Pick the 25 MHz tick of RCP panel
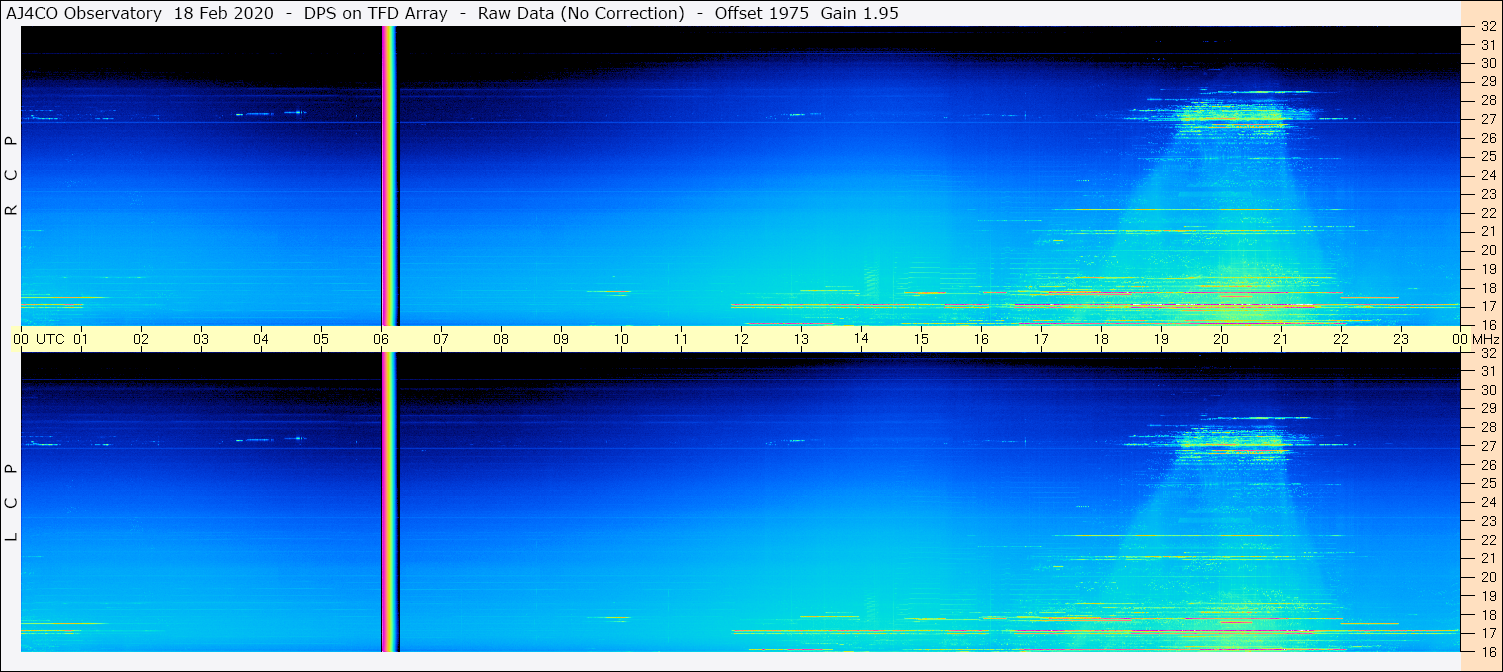Screen dimensions: 1503x672 [x=1488, y=156]
